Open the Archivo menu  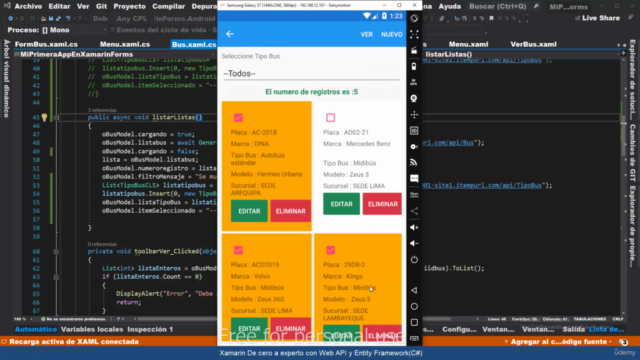click(x=28, y=7)
